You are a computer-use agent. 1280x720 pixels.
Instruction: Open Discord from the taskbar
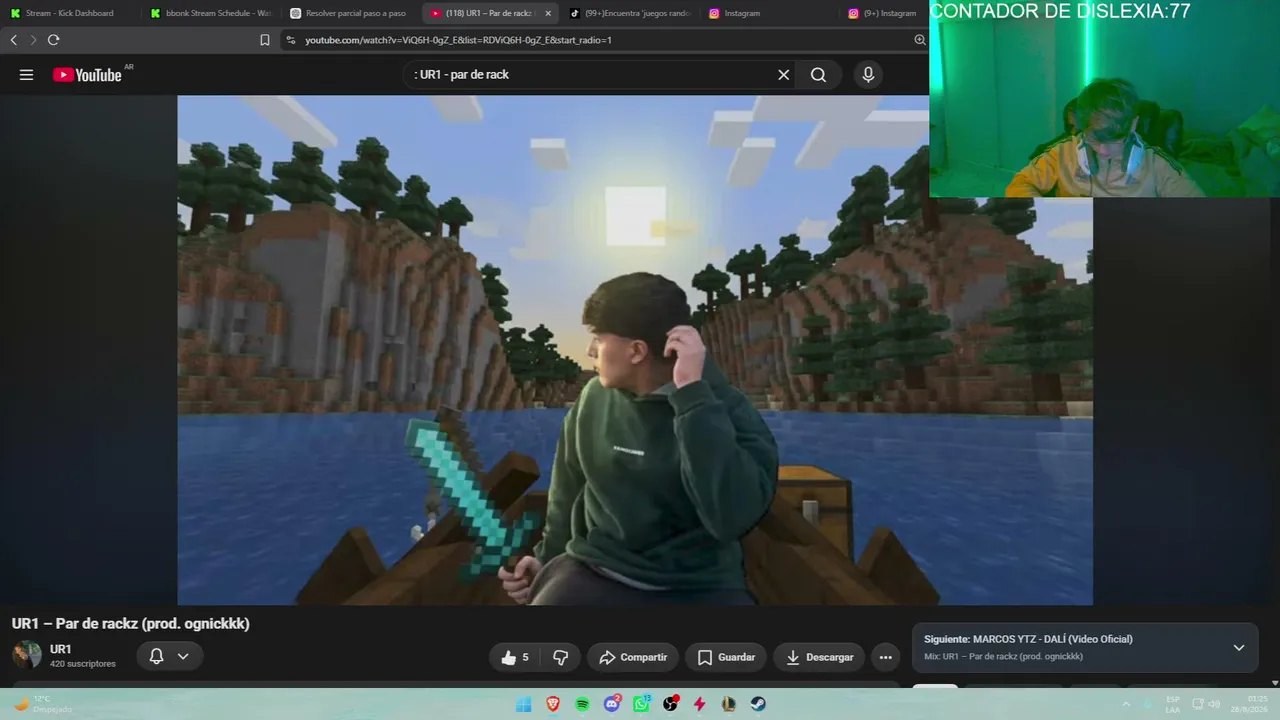coord(612,704)
